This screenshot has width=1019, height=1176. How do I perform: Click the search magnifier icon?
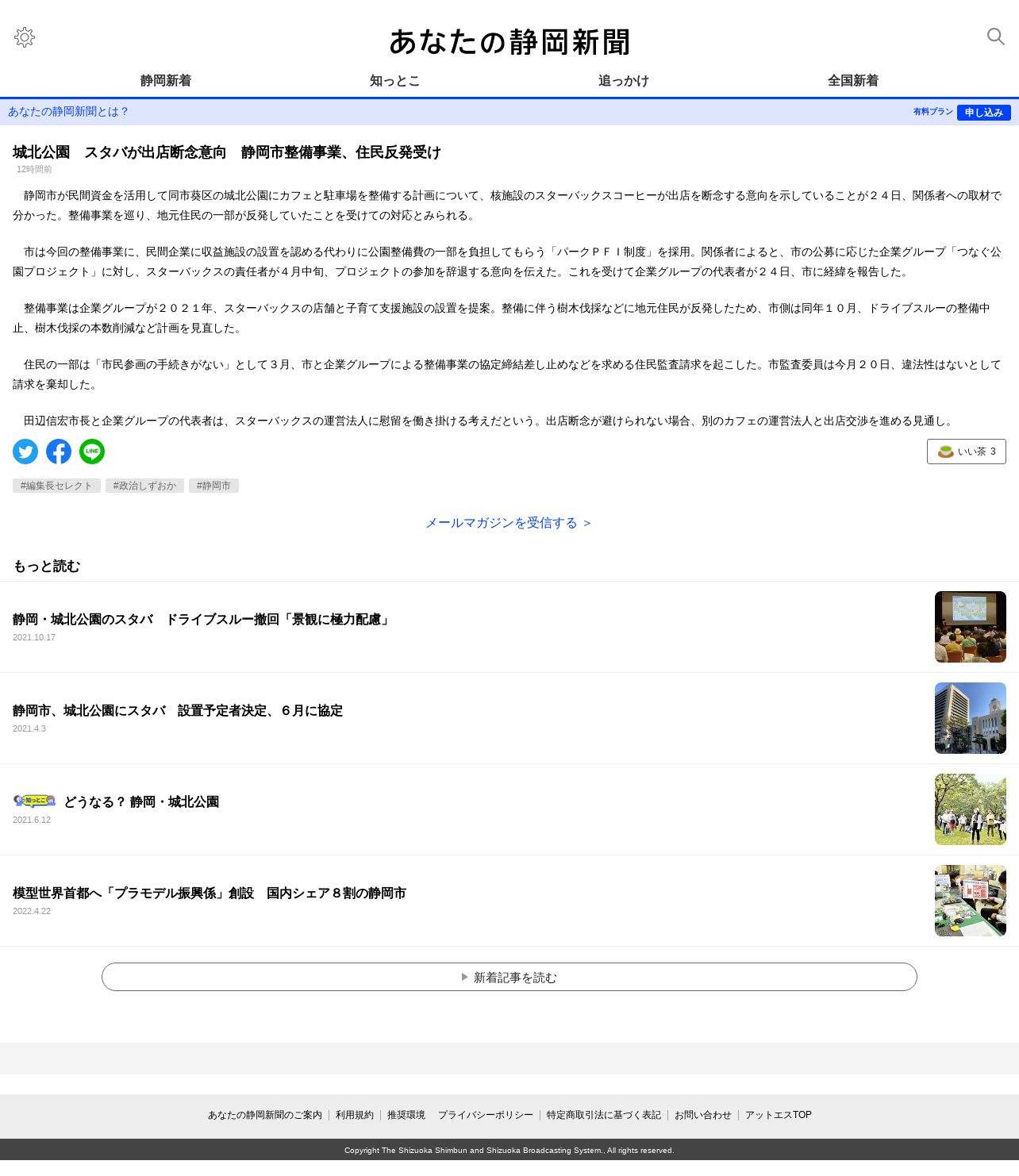995,37
